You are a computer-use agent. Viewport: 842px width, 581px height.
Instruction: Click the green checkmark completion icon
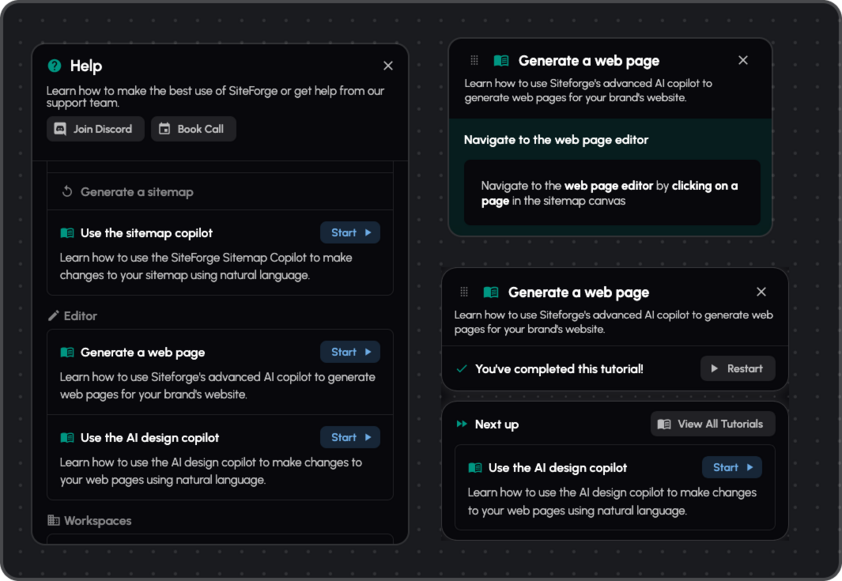pos(461,369)
